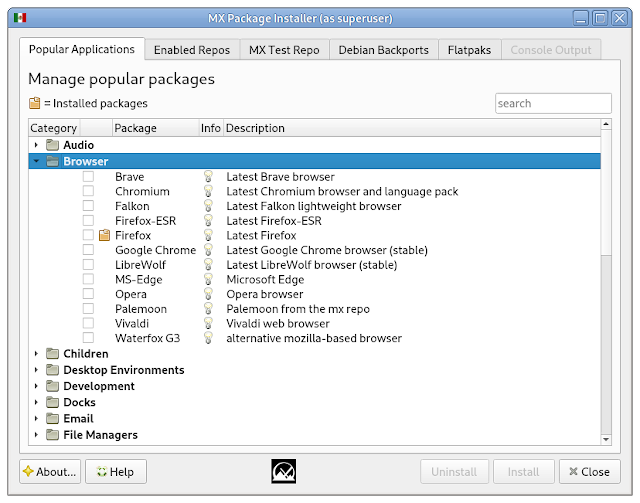Image resolution: width=640 pixels, height=503 pixels.
Task: Click the installed-package icon beside Firefox
Action: click(x=104, y=235)
